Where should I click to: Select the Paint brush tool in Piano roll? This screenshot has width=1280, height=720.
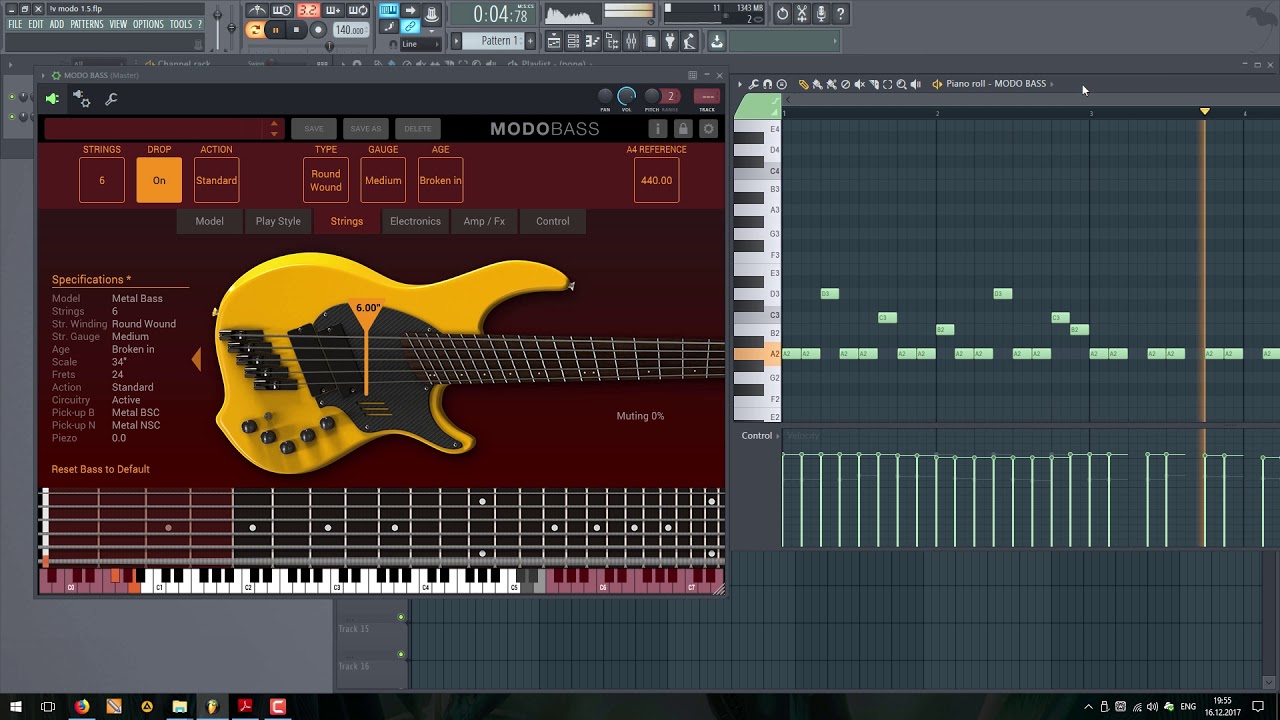pos(817,84)
